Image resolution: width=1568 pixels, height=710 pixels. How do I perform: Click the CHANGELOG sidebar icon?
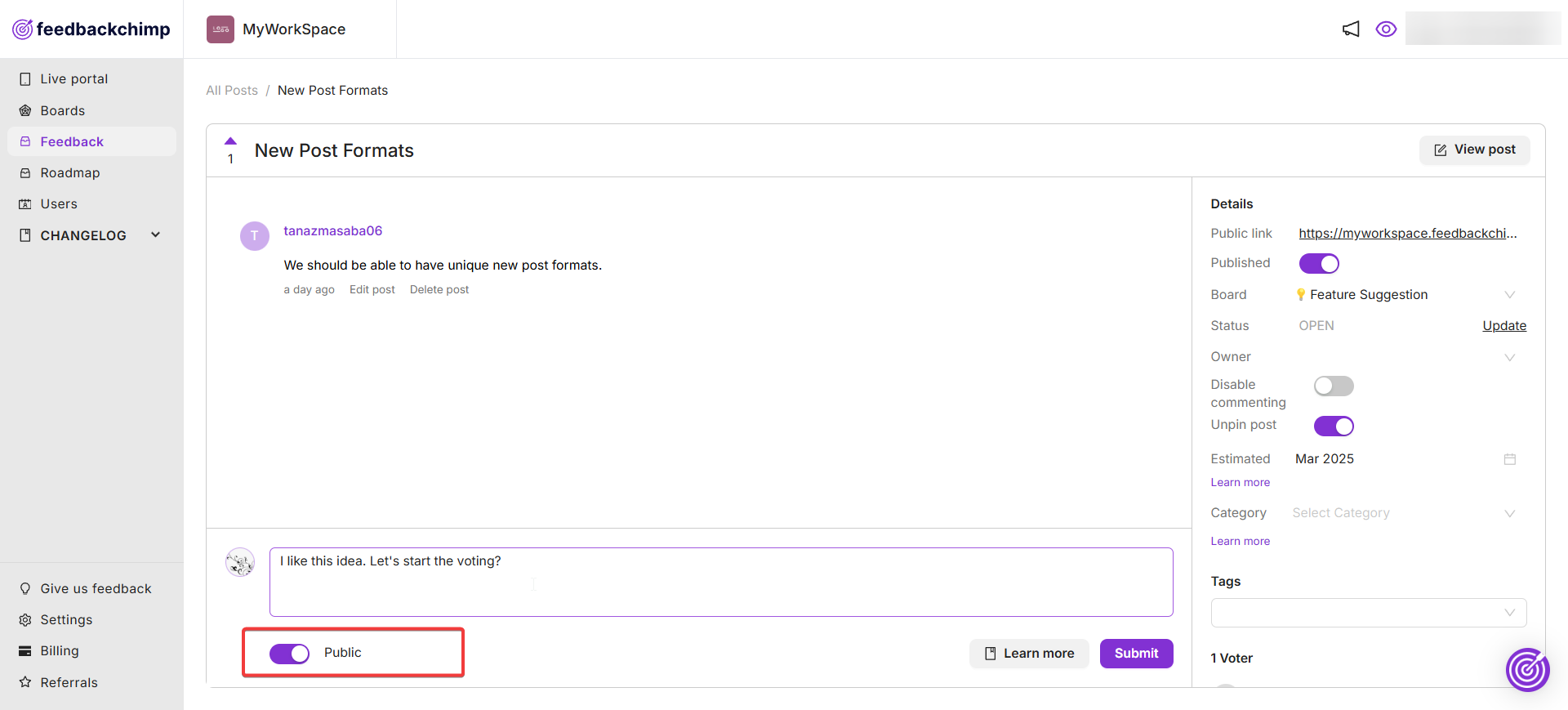[25, 235]
